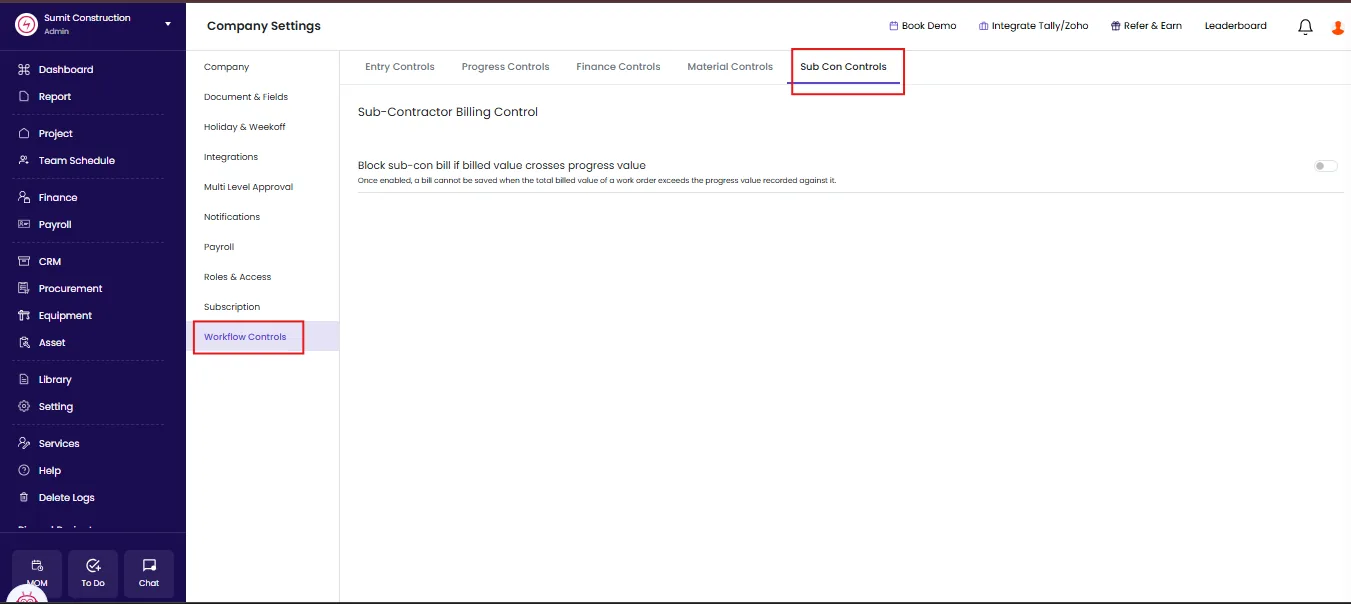
Task: Open Multi Level Approval settings
Action: pos(249,187)
